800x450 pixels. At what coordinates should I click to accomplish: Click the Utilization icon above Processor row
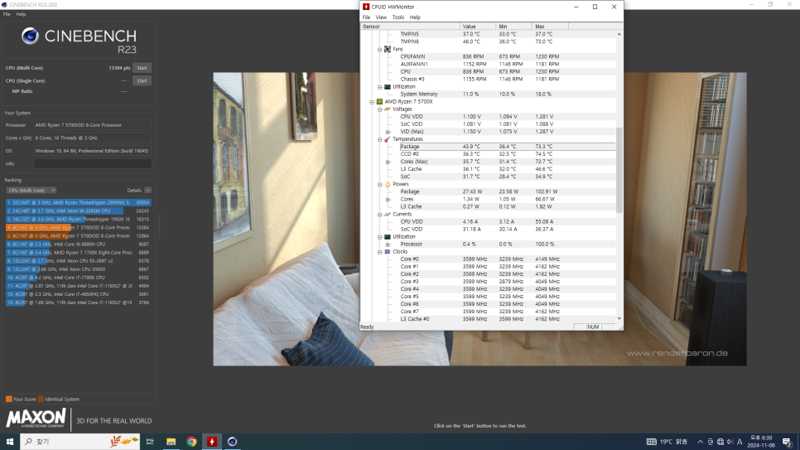click(387, 237)
